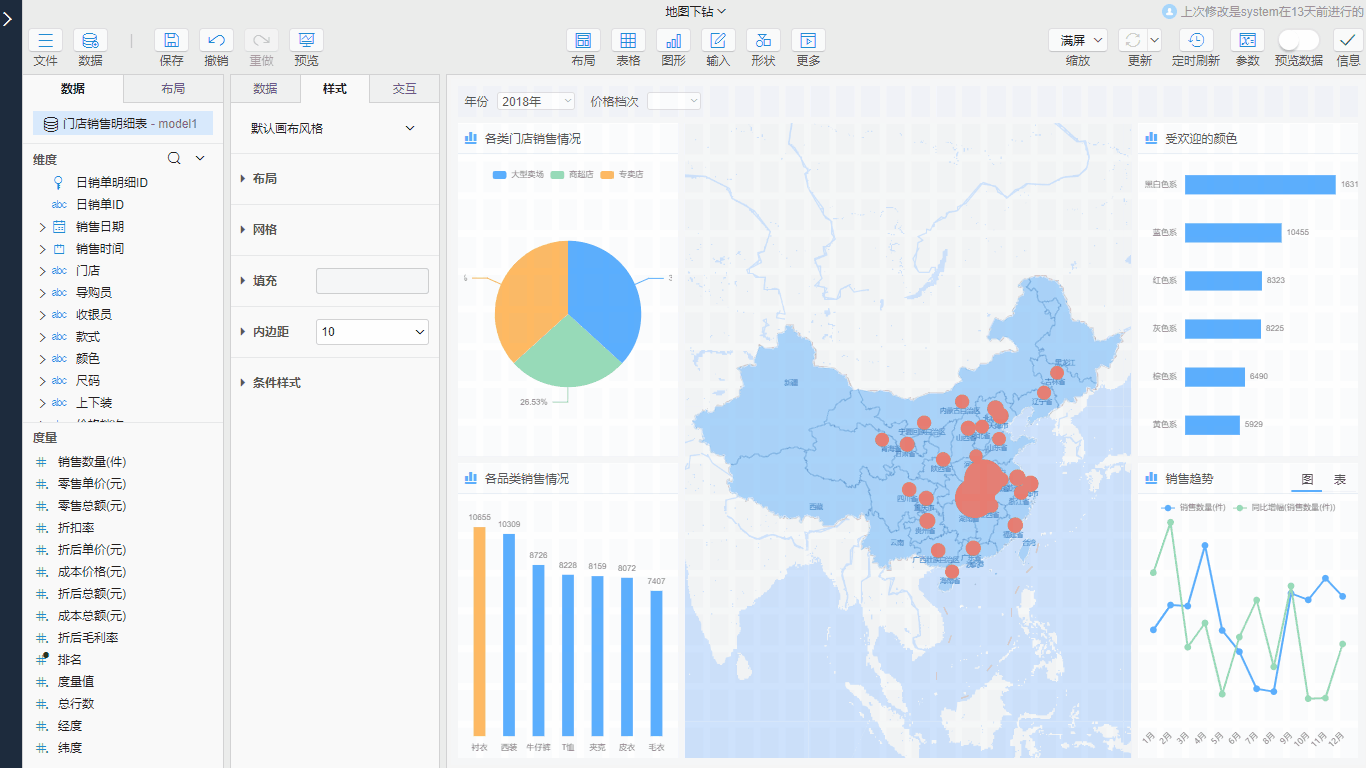Switch to the Interaction (交互) tab
The height and width of the screenshot is (768, 1366).
pos(404,89)
